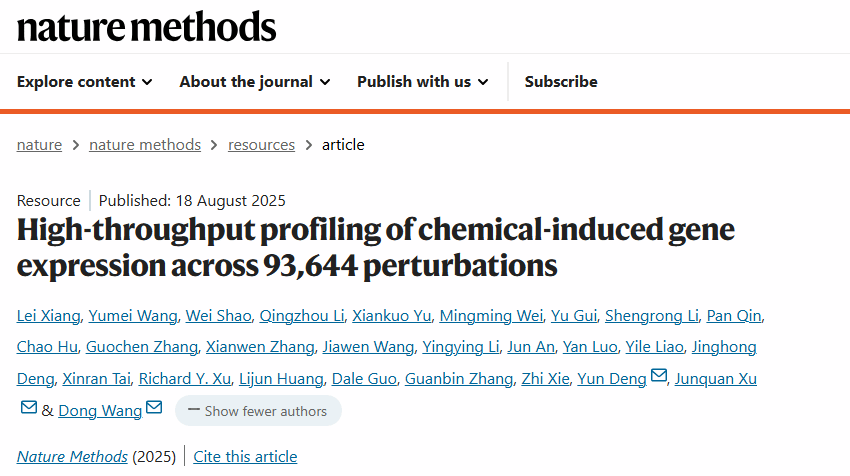Click the Subscribe menu item
The height and width of the screenshot is (476, 850).
561,82
